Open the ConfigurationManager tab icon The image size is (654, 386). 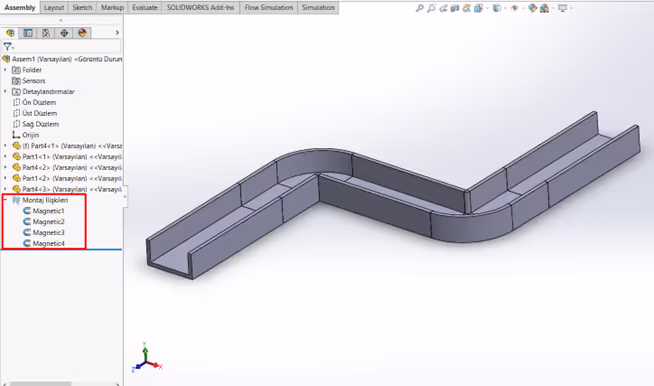[x=46, y=33]
